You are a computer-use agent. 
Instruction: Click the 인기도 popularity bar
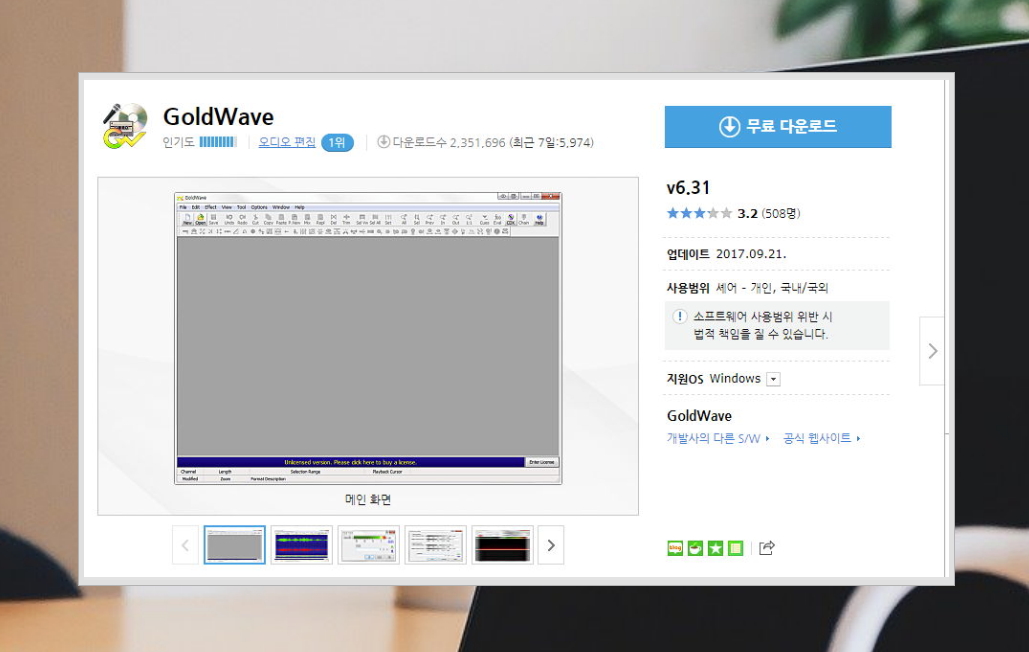coord(218,142)
